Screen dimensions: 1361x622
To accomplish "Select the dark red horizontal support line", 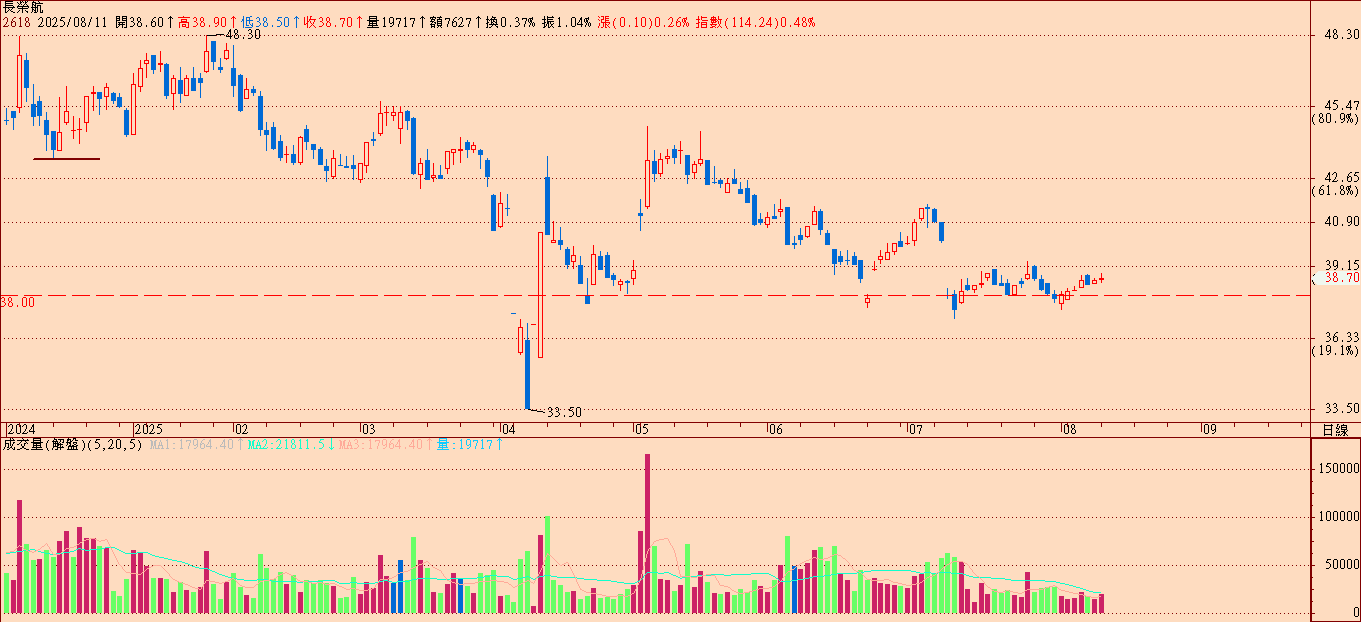I will (66, 158).
